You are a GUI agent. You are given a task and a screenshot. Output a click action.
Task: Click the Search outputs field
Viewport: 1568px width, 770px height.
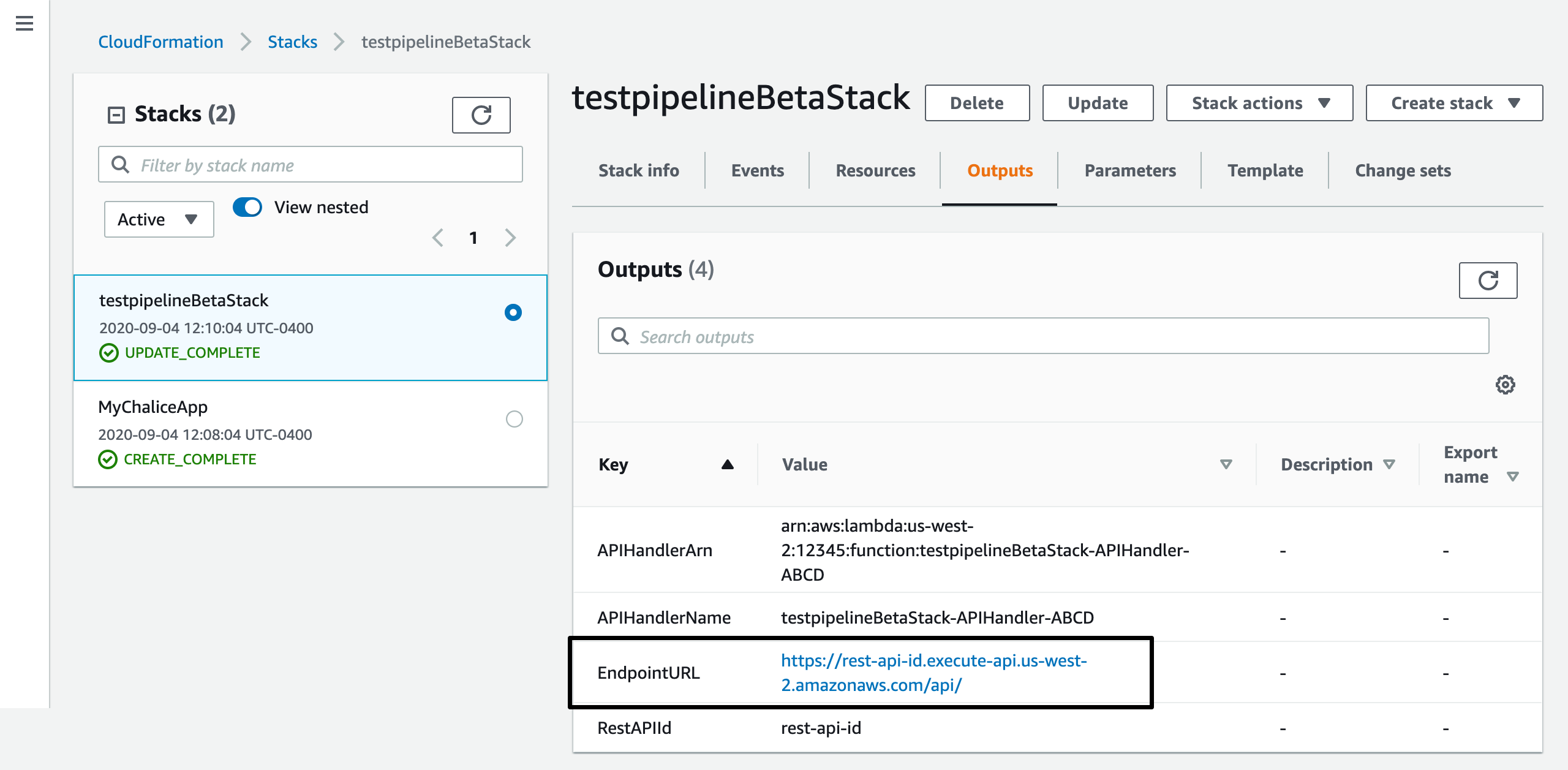[1042, 336]
